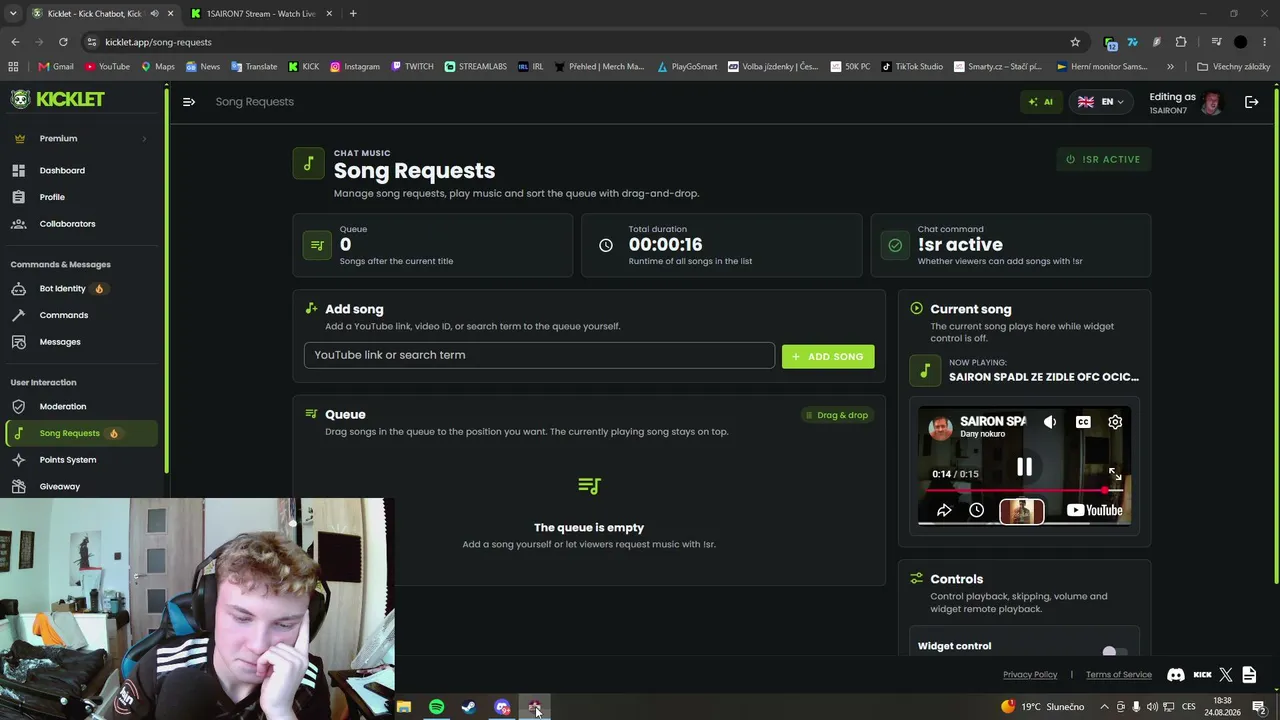Image resolution: width=1280 pixels, height=720 pixels.
Task: Click the 7TV extension icon
Action: [1132, 42]
